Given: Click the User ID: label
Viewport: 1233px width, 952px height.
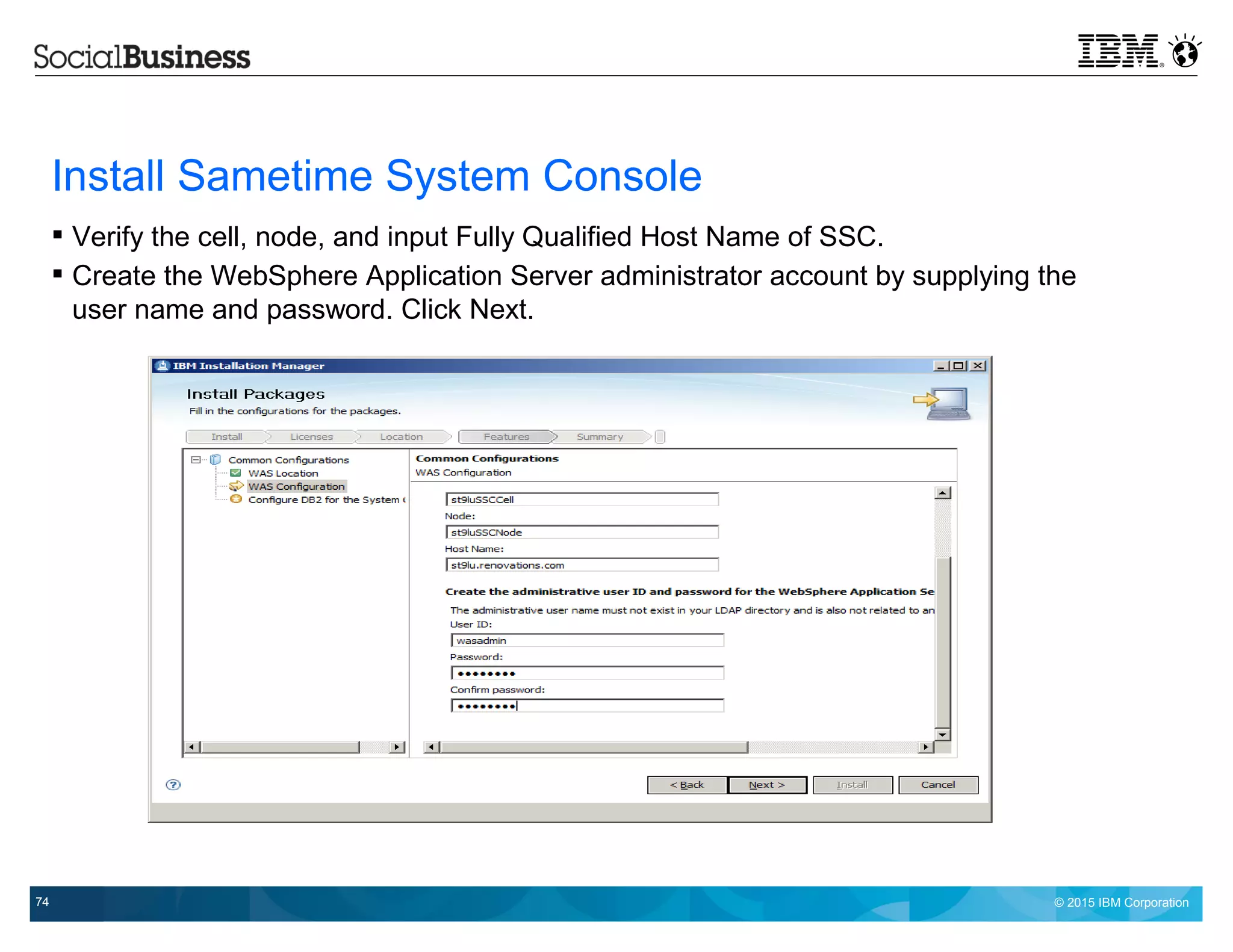Looking at the screenshot, I should (471, 625).
